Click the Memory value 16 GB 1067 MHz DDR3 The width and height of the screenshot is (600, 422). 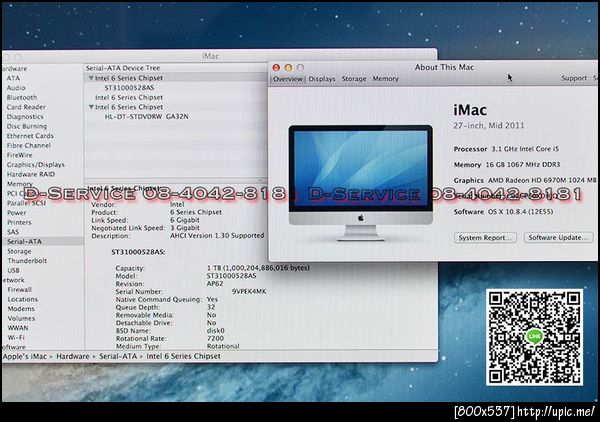523,165
